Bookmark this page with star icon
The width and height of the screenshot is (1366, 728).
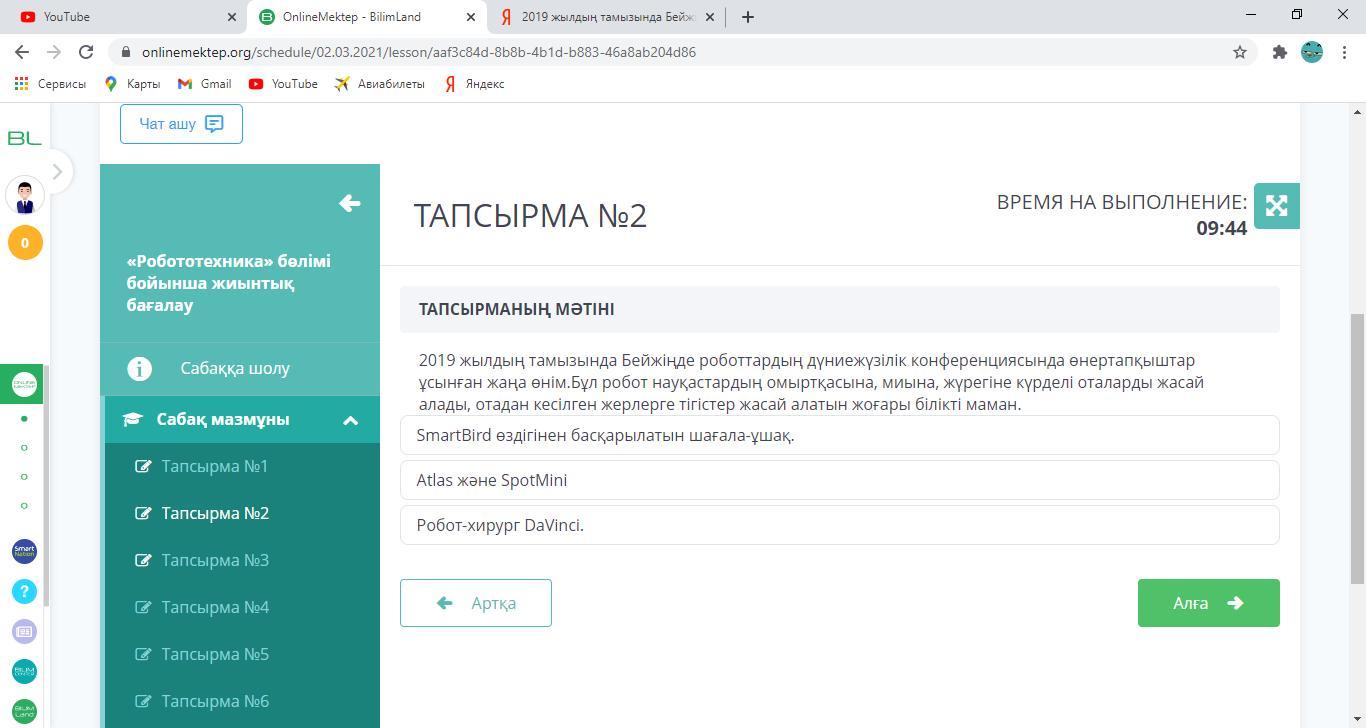(x=1240, y=52)
